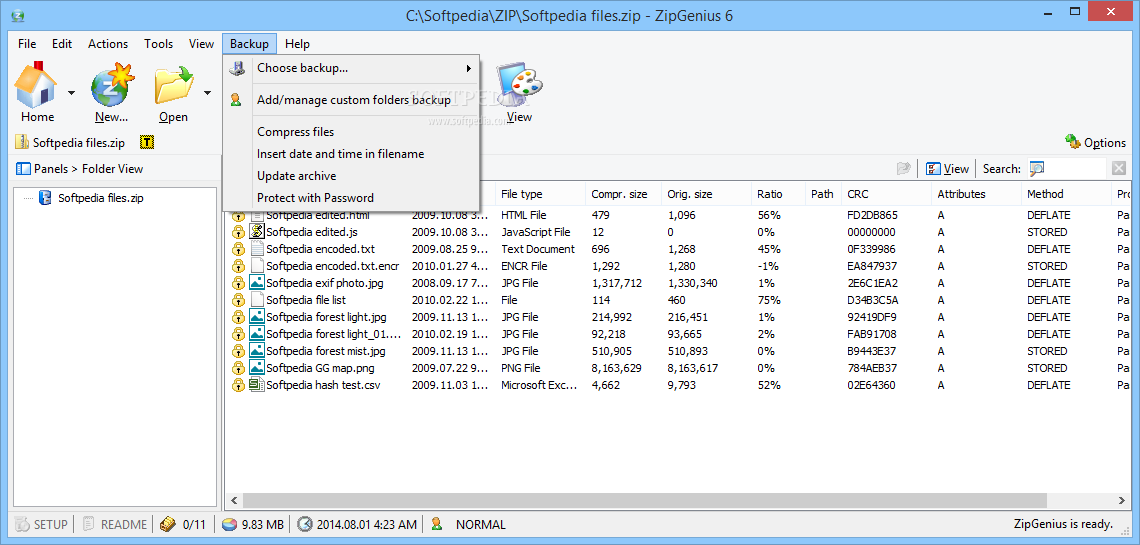Expand the Choose backup submenu arrow
The image size is (1140, 545).
(x=469, y=69)
